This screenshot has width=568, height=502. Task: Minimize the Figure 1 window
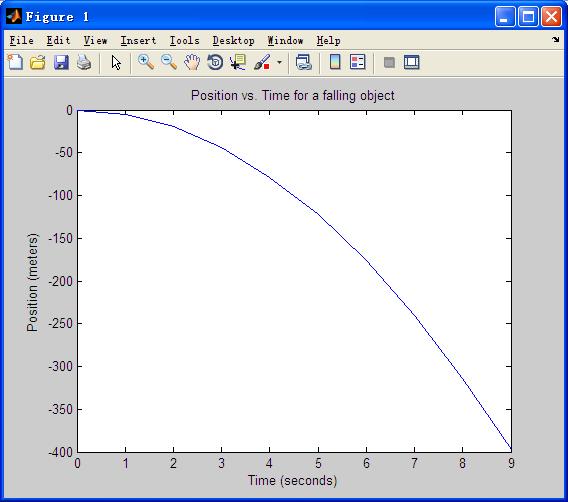(x=505, y=17)
